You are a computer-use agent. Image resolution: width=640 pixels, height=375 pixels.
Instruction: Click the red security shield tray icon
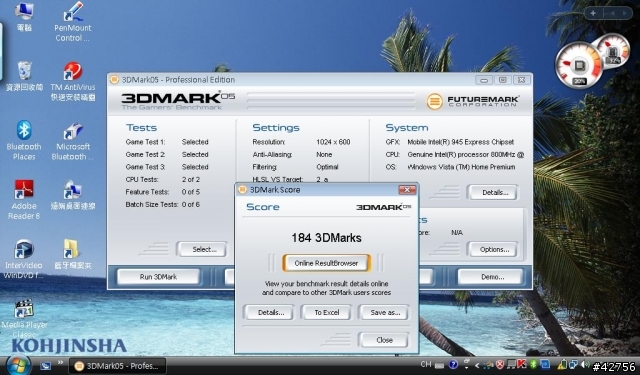tap(500, 365)
